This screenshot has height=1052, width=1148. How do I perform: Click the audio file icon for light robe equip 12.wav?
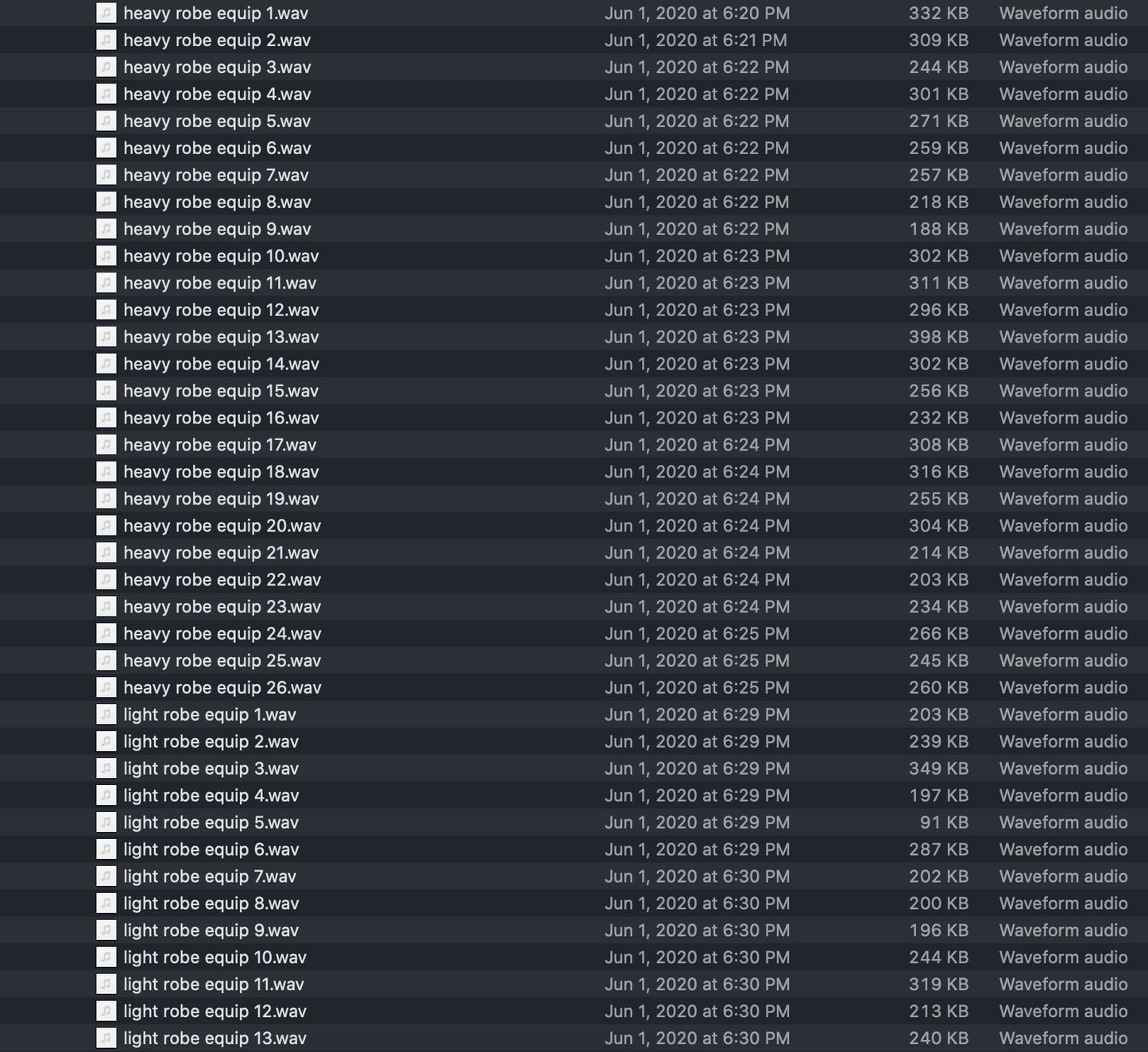coord(106,1011)
